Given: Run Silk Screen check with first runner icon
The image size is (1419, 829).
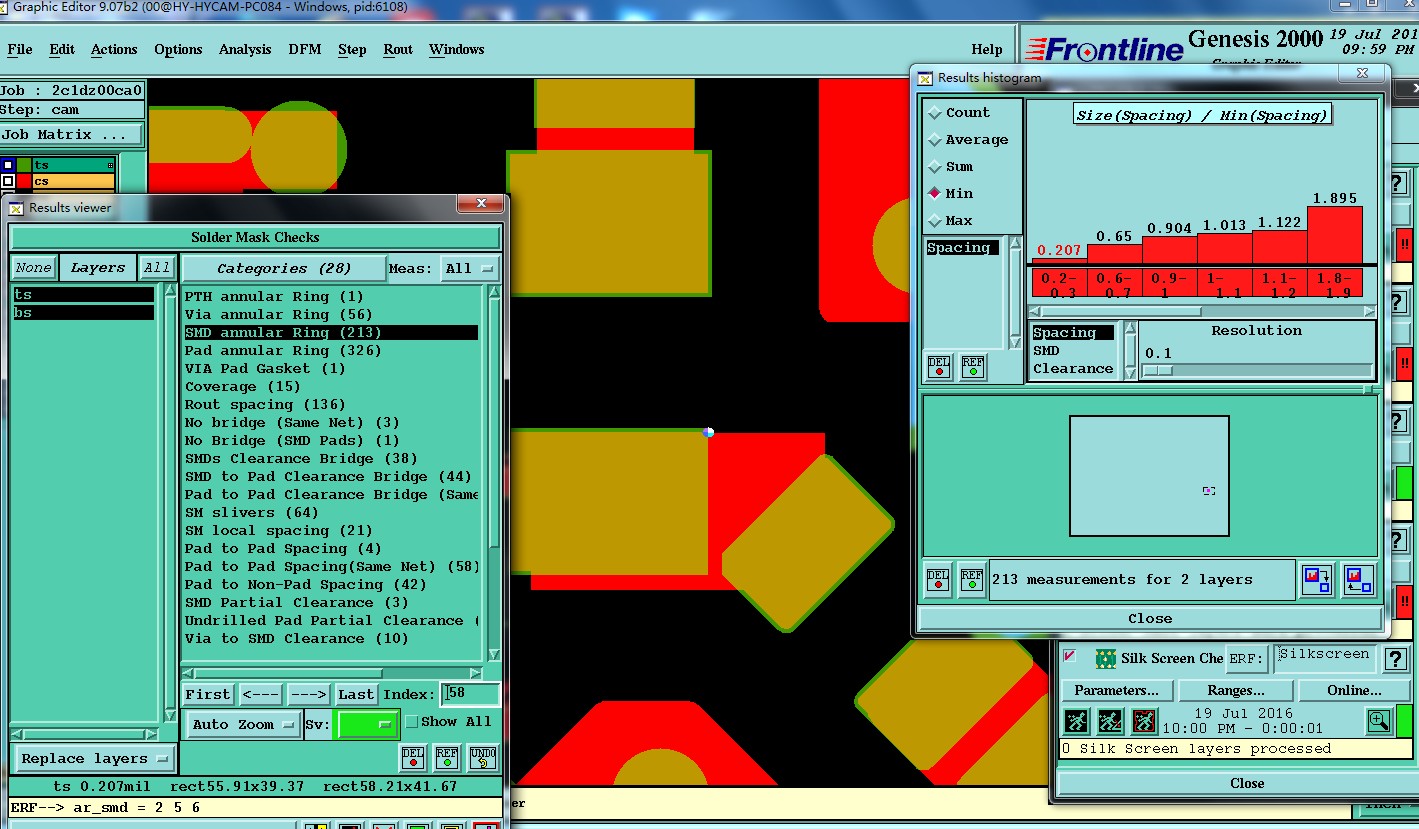Looking at the screenshot, I should pyautogui.click(x=1076, y=721).
